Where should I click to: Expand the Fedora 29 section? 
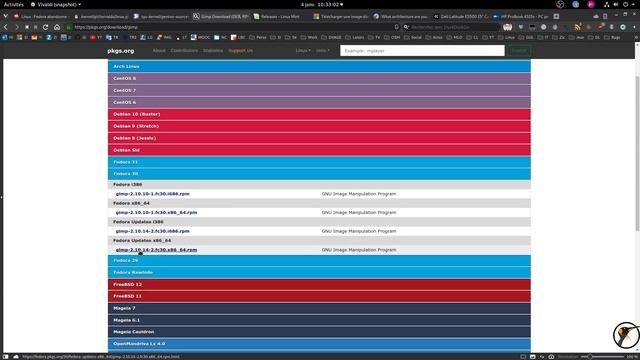319,260
